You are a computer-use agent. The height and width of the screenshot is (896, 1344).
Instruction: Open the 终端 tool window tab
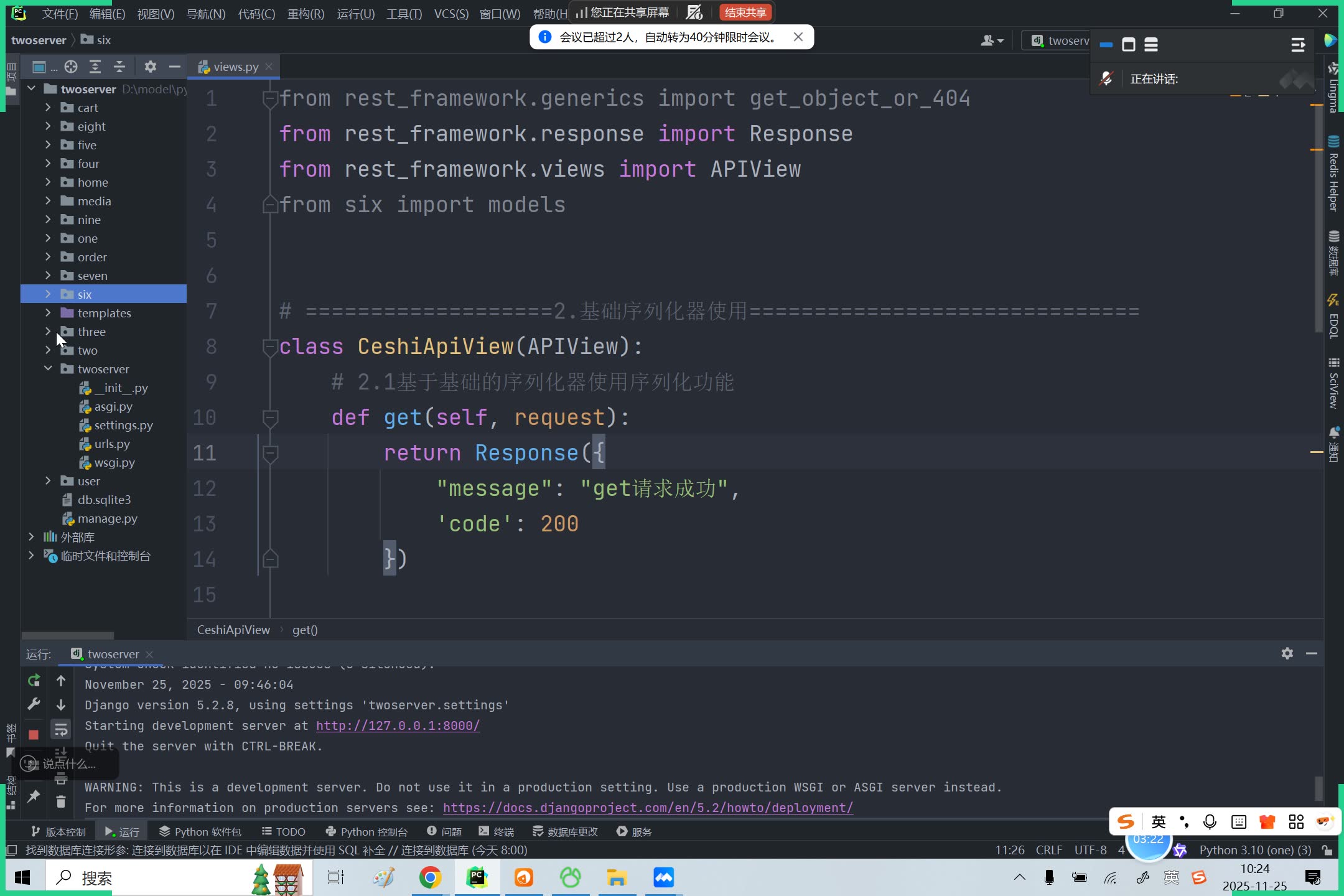tap(496, 832)
